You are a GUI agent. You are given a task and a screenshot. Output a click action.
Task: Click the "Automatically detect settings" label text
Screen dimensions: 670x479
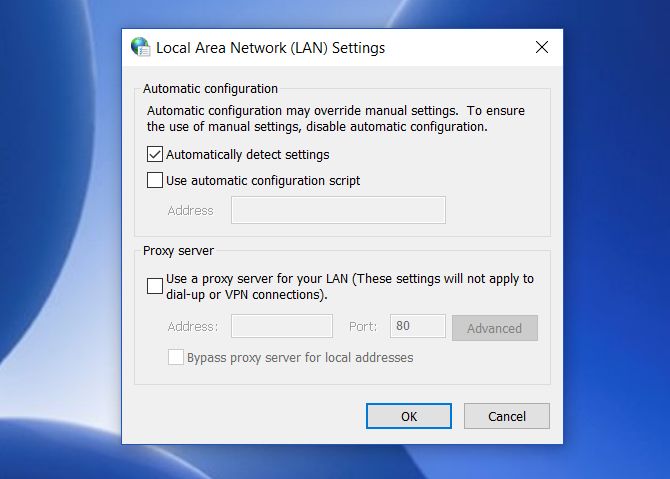point(247,155)
